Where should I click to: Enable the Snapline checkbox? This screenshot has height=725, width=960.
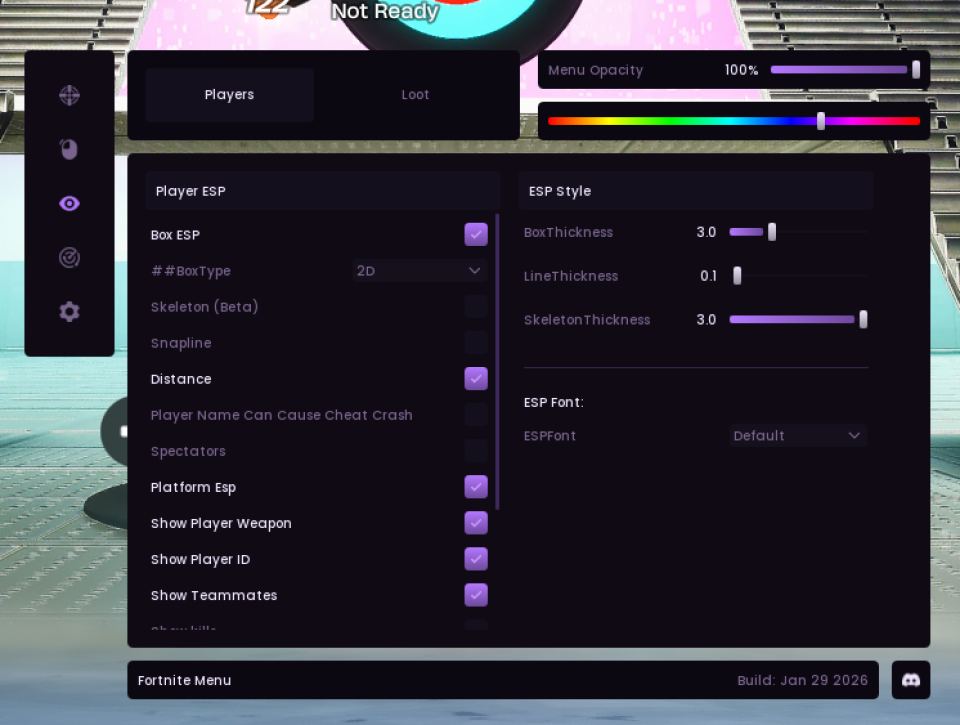tap(476, 343)
